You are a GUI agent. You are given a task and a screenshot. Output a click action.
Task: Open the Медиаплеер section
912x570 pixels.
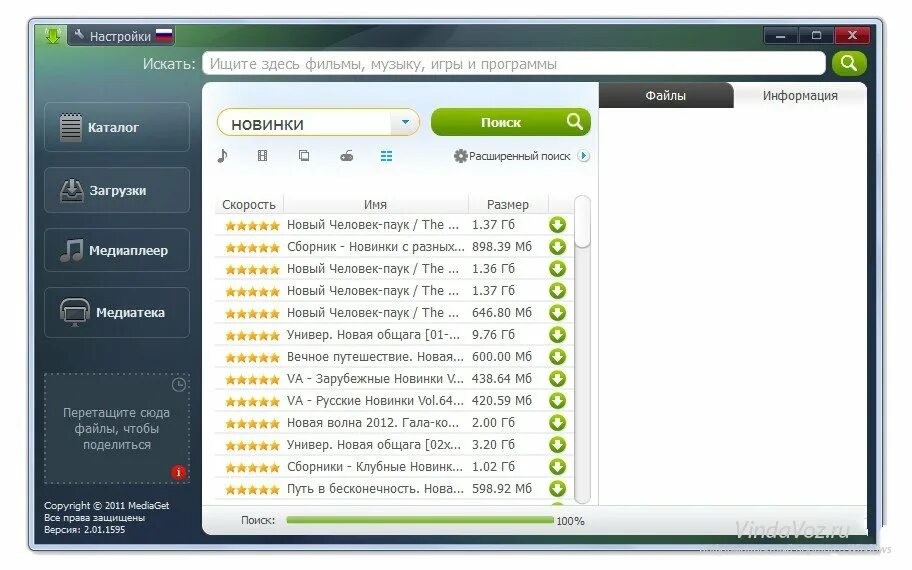(117, 250)
